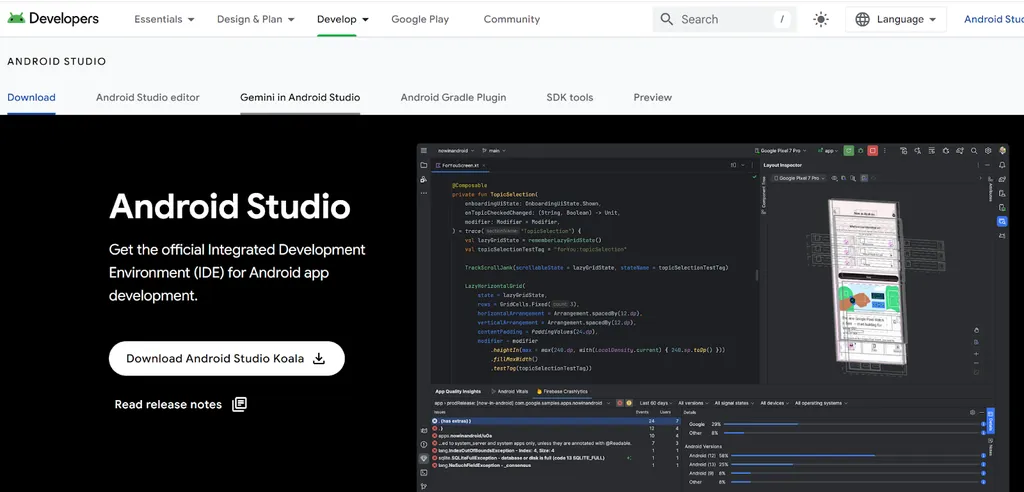The width and height of the screenshot is (1024, 492).
Task: Open the Last 60 days filter dropdown
Action: click(656, 403)
